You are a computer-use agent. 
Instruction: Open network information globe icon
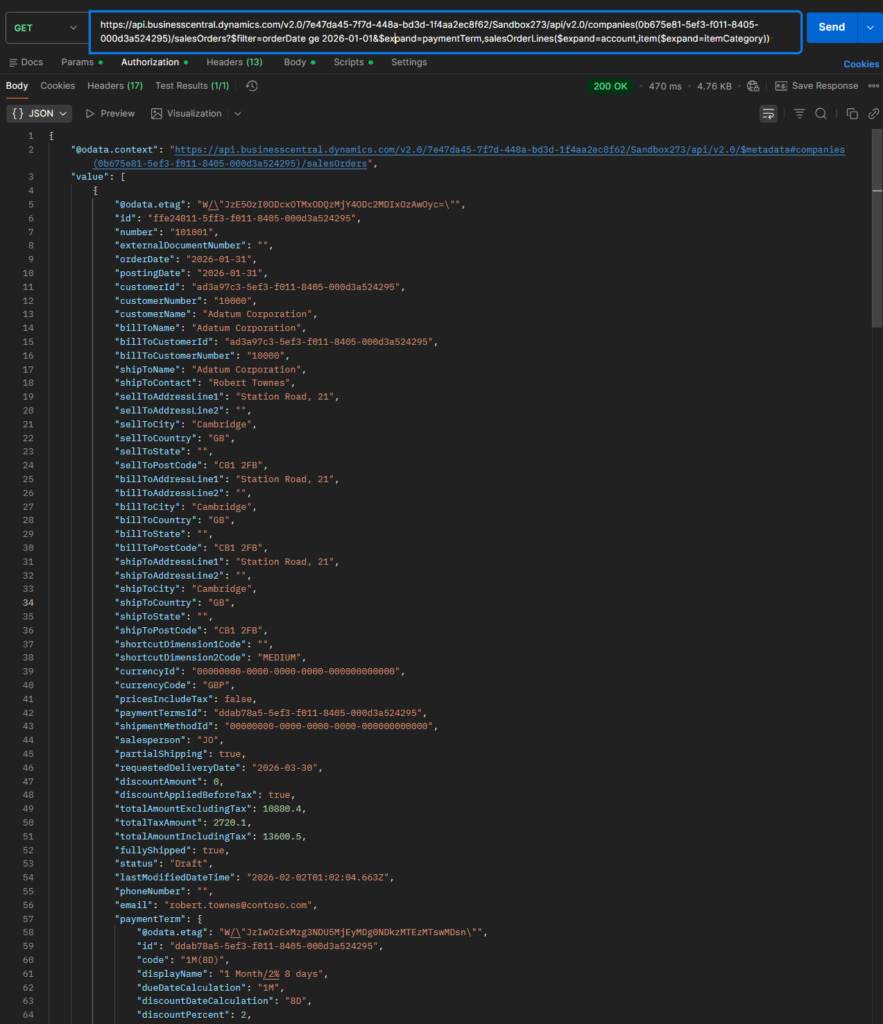(x=752, y=86)
